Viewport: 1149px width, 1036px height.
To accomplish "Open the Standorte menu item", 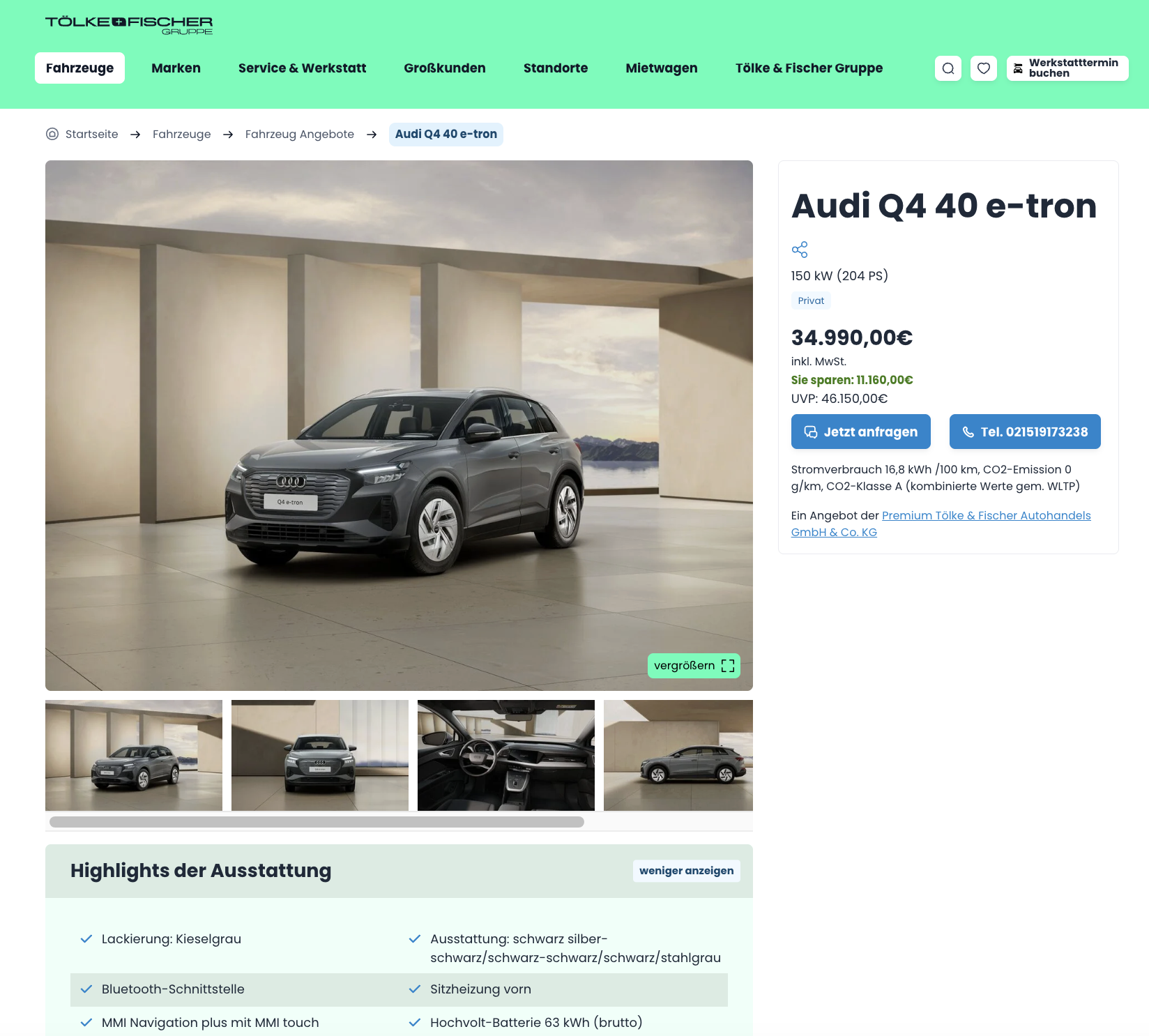I will pos(556,68).
